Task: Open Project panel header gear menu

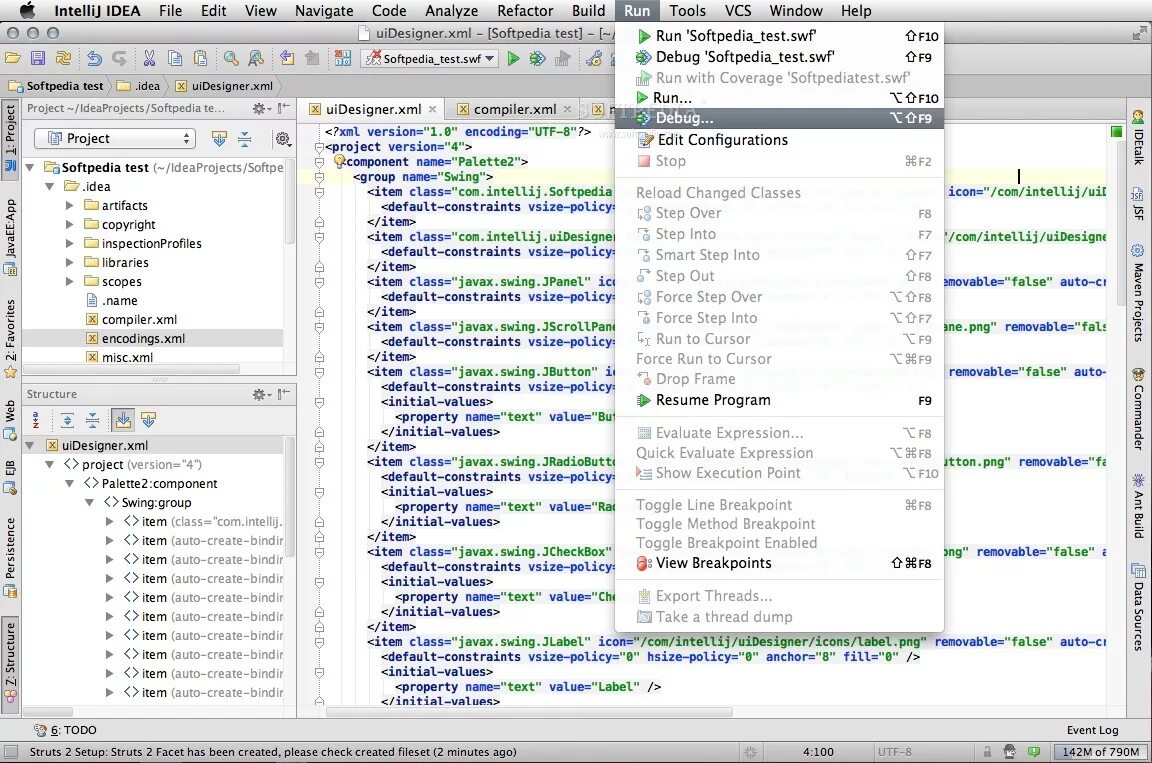Action: point(260,108)
